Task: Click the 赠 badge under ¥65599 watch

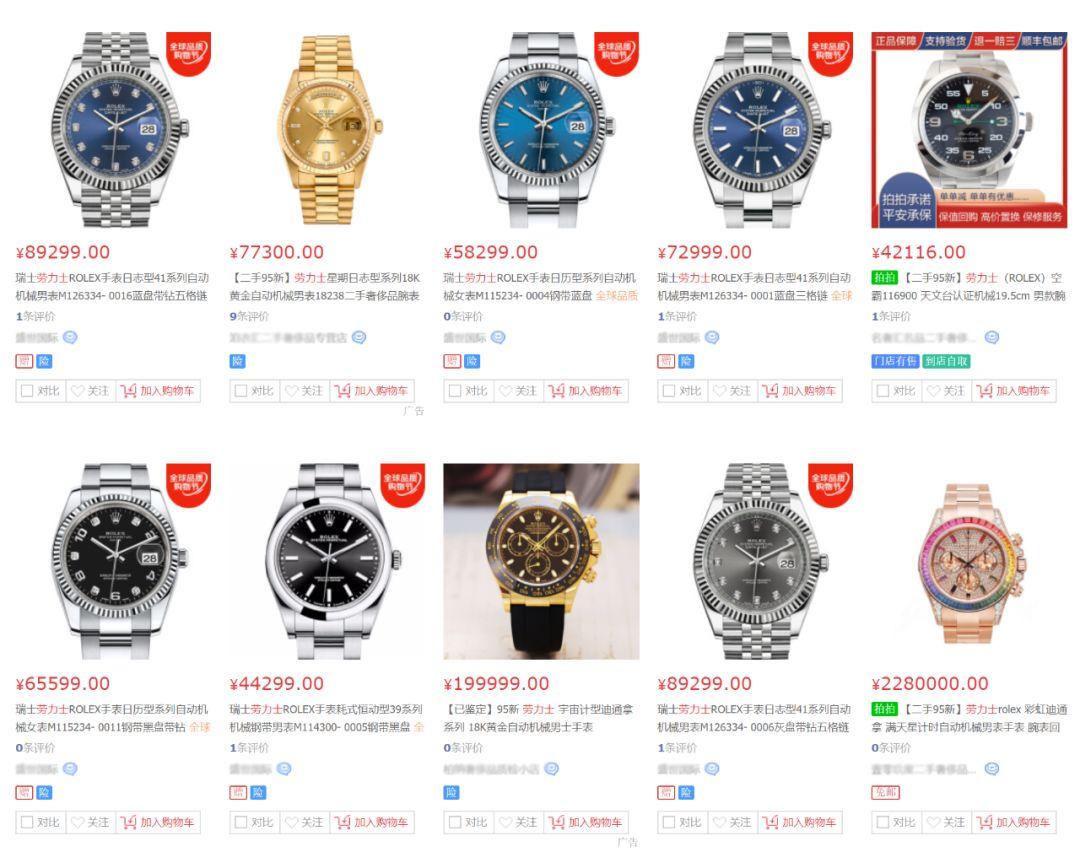Action: [x=24, y=793]
